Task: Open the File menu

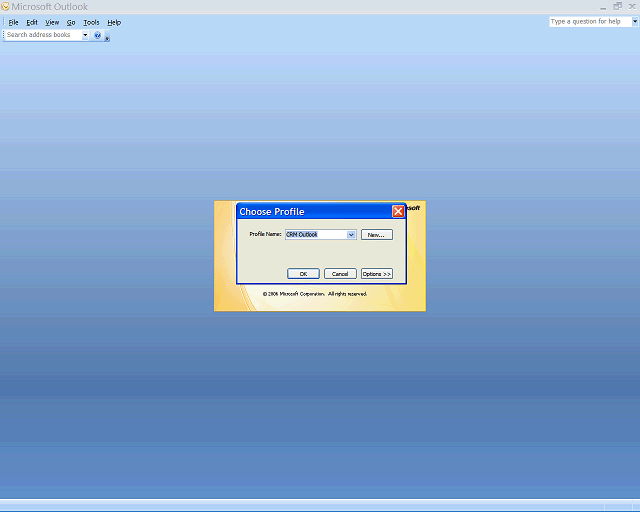Action: point(13,22)
